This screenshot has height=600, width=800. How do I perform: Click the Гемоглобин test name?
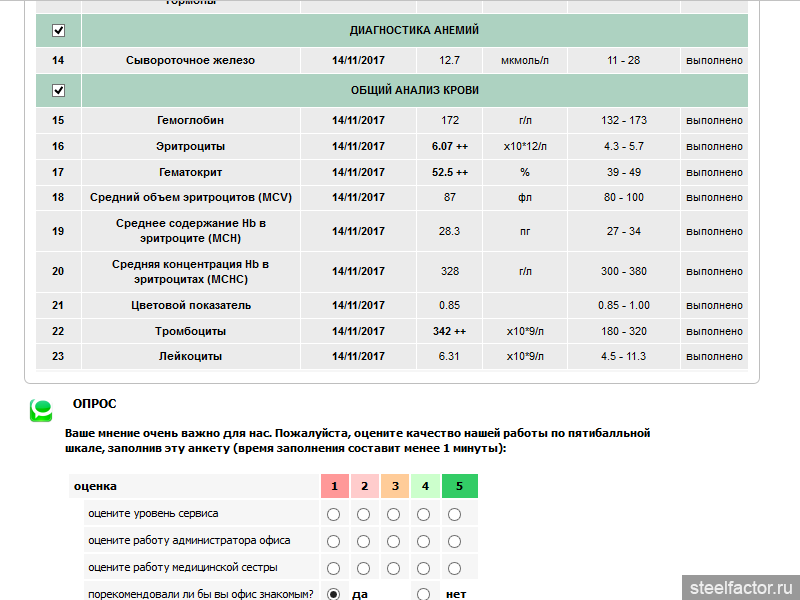(x=190, y=120)
